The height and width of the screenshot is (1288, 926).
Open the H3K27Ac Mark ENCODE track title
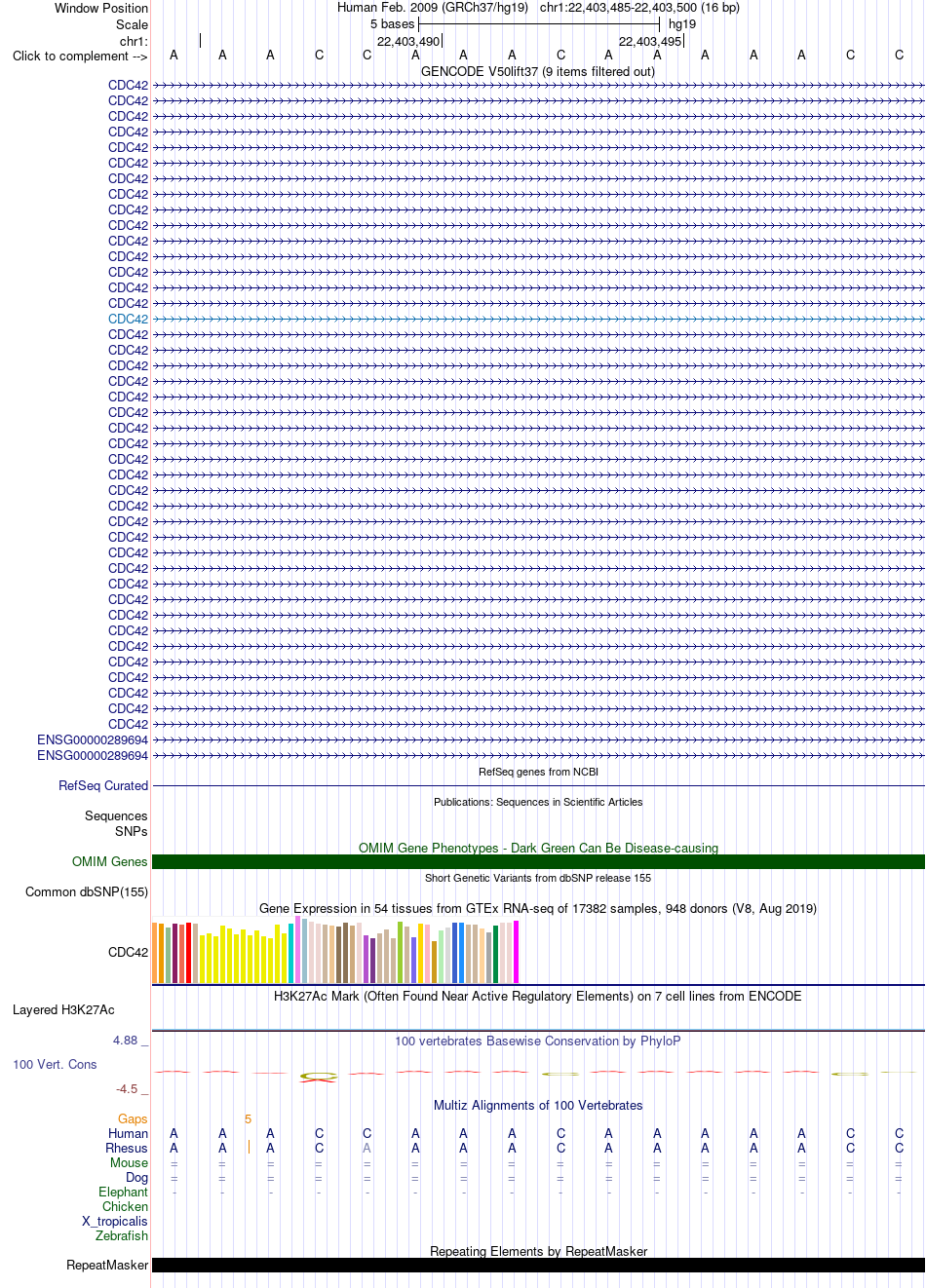pyautogui.click(x=538, y=996)
